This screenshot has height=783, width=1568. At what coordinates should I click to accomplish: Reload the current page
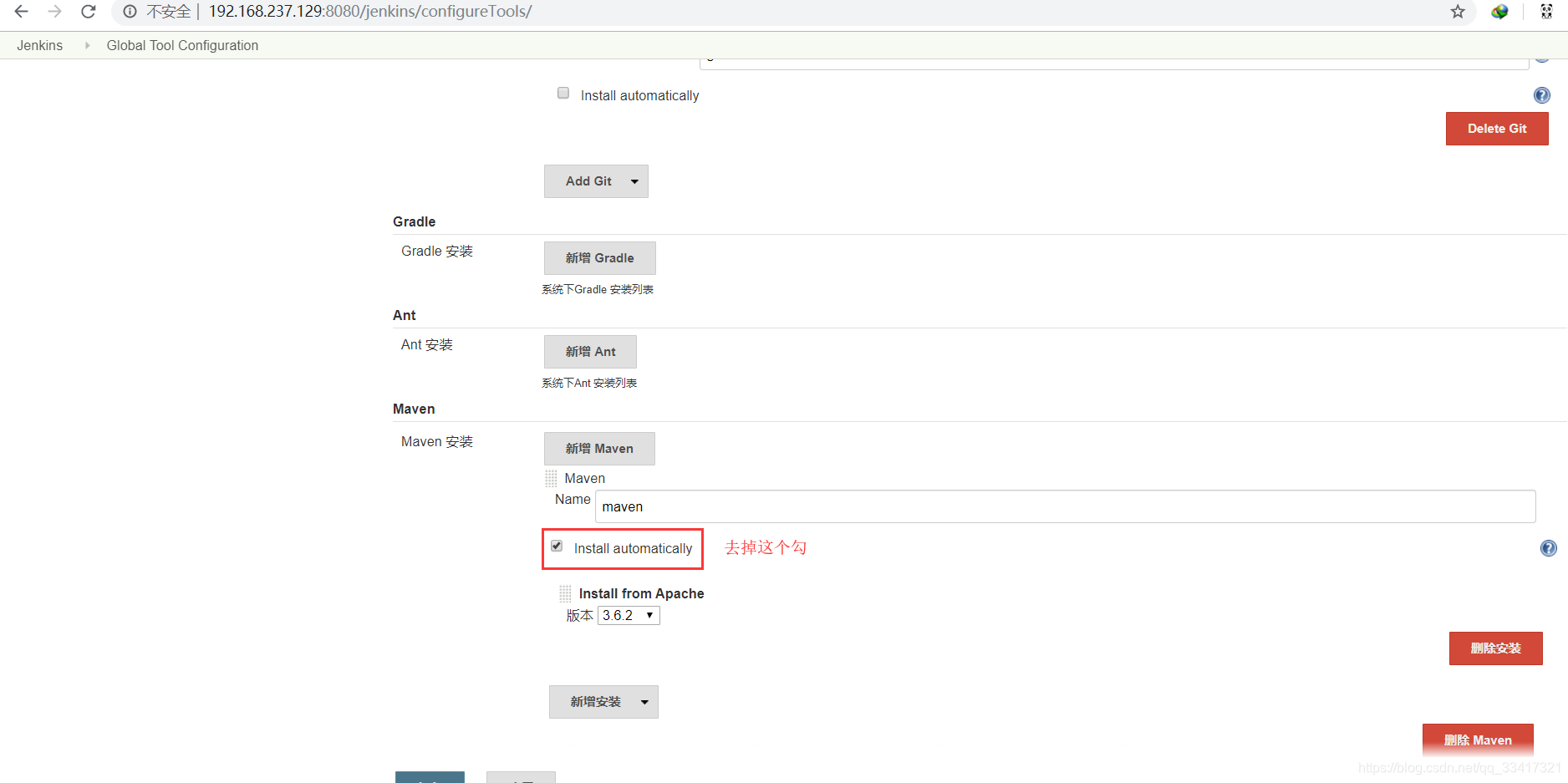tap(89, 12)
